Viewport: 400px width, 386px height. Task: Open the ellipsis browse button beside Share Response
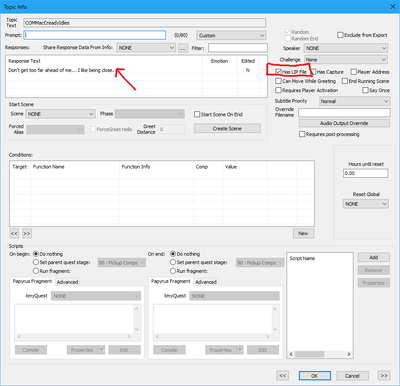pos(183,48)
